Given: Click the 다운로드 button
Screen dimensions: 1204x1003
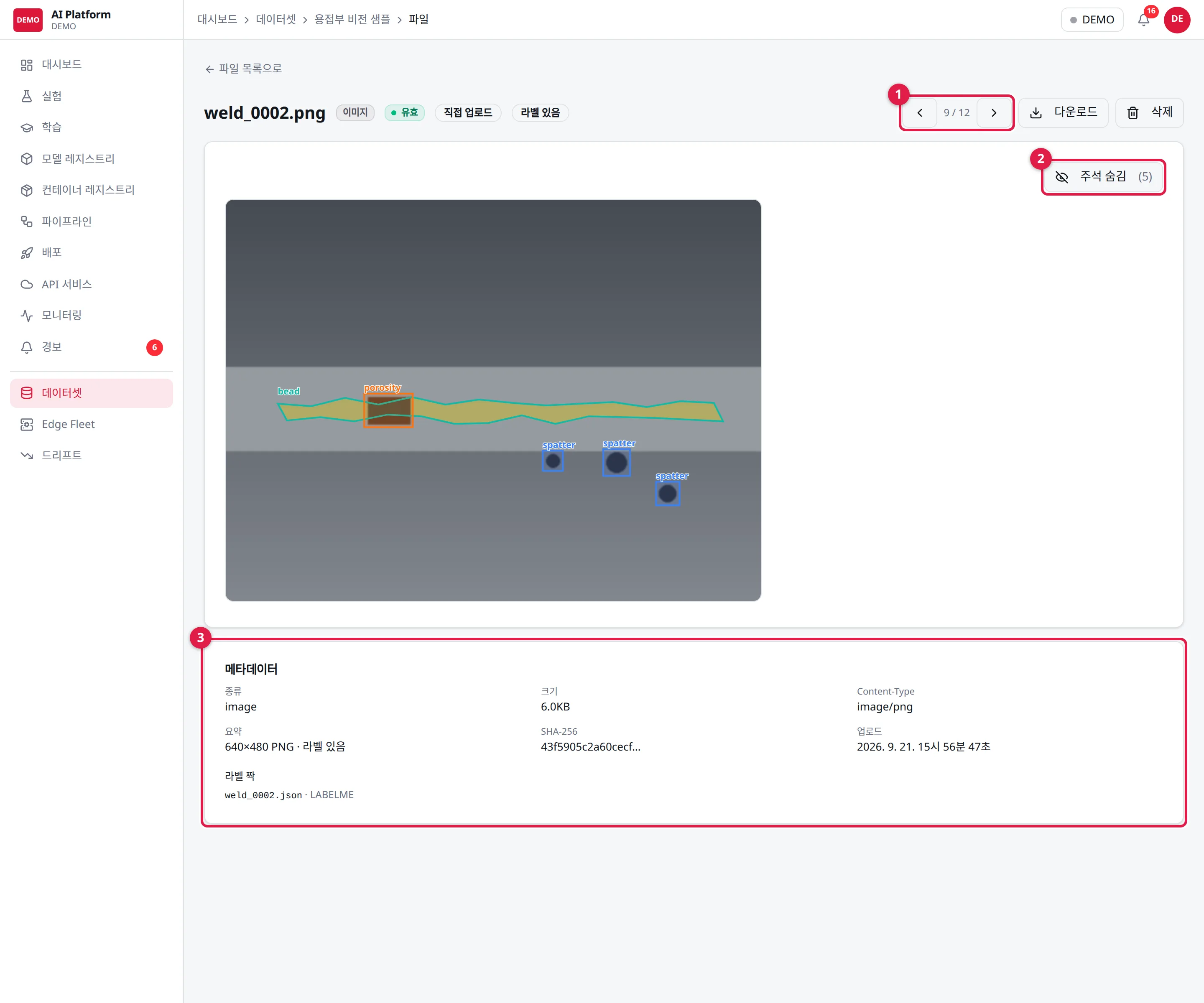Looking at the screenshot, I should pos(1064,113).
